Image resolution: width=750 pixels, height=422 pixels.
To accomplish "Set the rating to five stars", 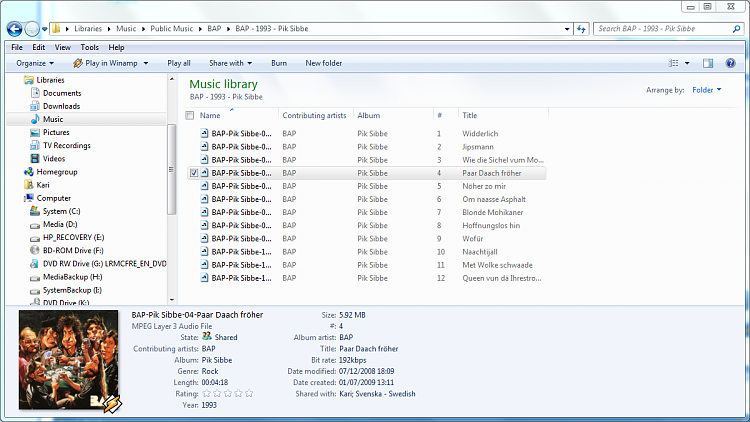I will [x=249, y=394].
